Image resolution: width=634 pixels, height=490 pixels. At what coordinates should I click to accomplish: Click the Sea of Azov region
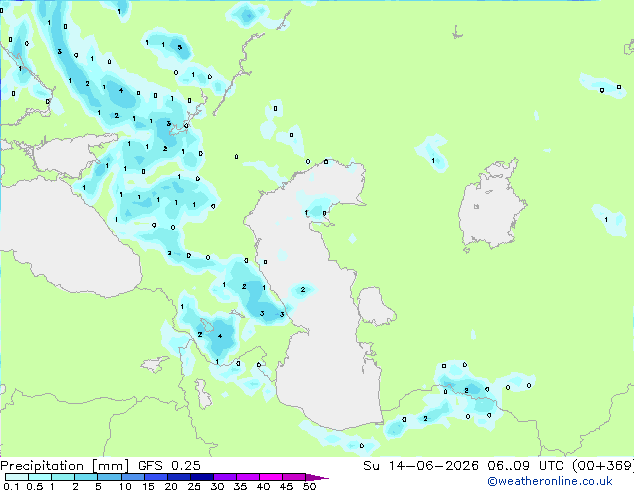[x=69, y=156]
